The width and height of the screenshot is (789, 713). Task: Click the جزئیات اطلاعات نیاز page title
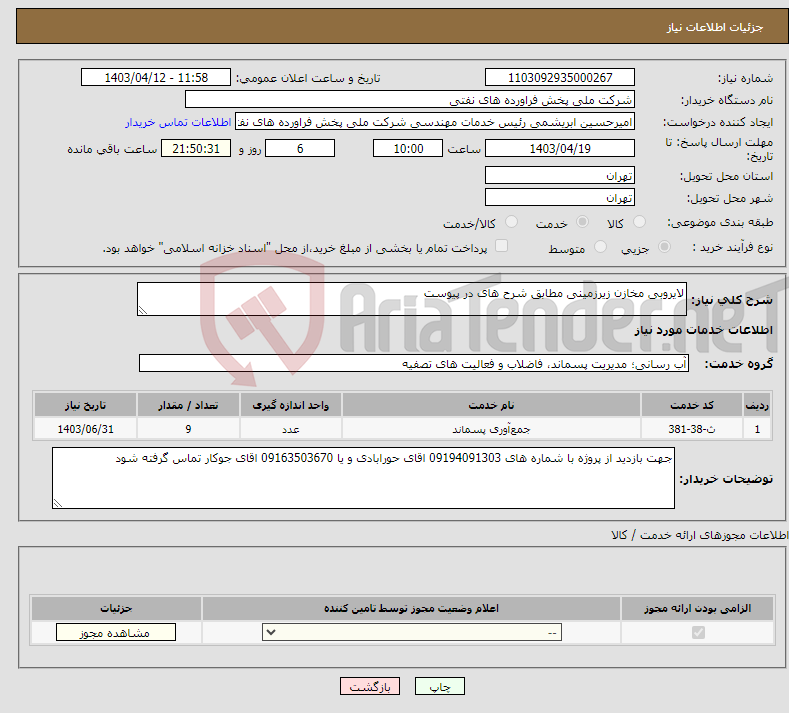[x=715, y=27]
